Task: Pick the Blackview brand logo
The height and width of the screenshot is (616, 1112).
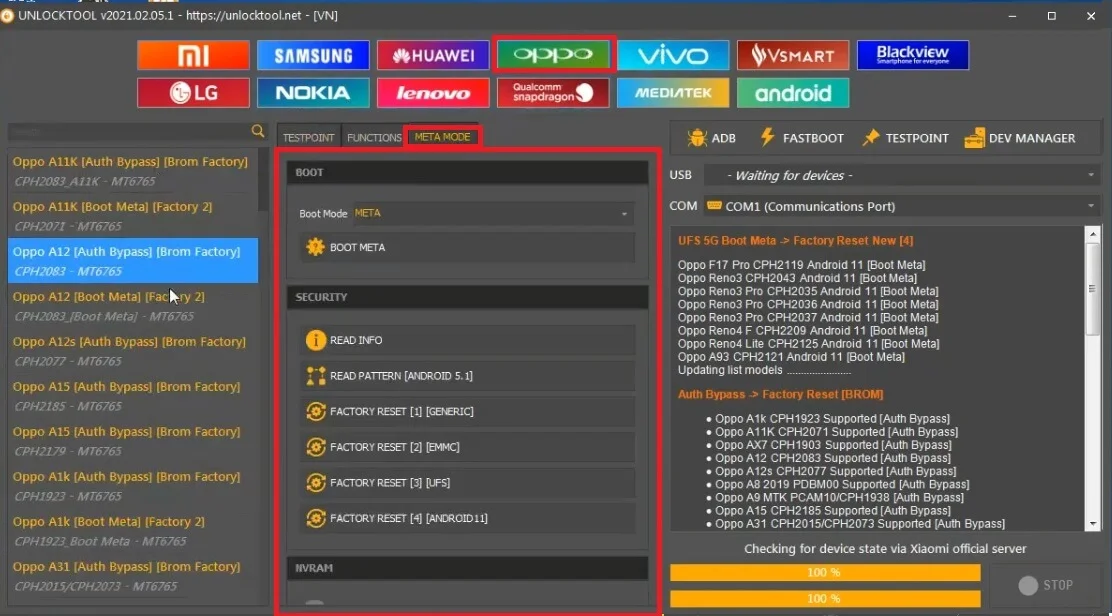Action: click(x=913, y=55)
